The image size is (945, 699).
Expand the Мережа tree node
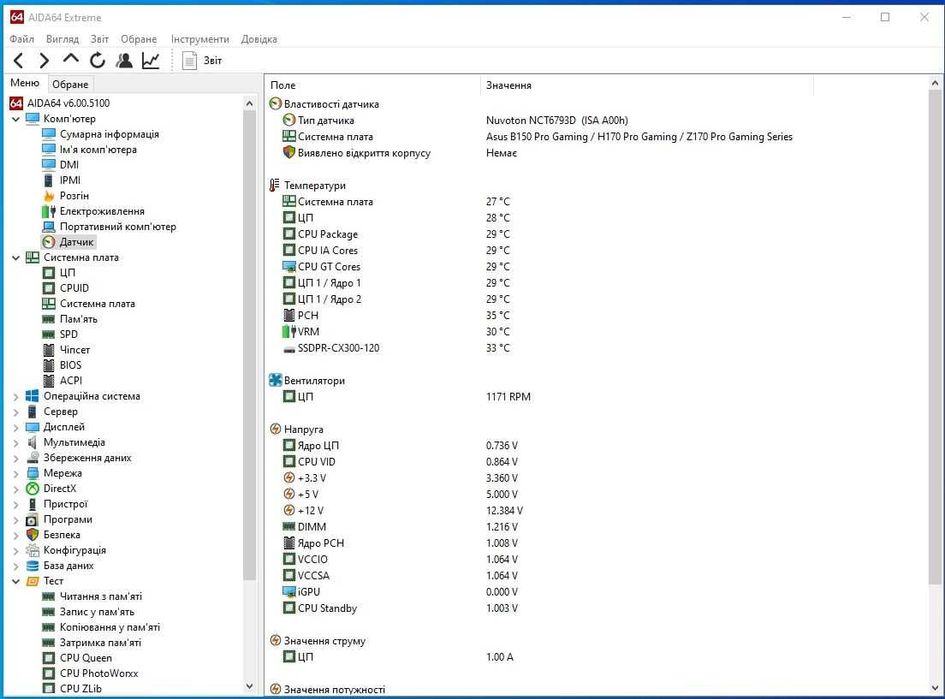(16, 474)
